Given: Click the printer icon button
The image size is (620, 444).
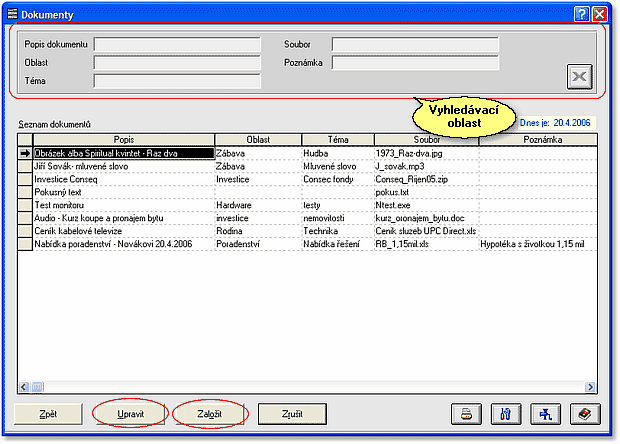Looking at the screenshot, I should pos(466,413).
